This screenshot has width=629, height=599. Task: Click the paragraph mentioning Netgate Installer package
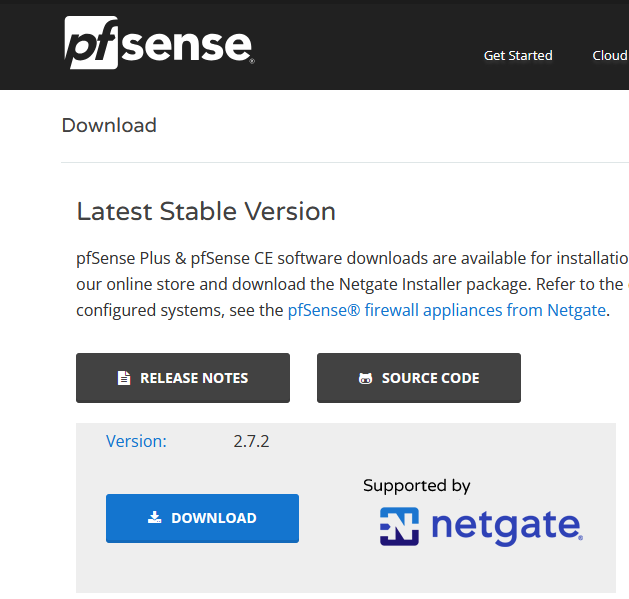(352, 284)
